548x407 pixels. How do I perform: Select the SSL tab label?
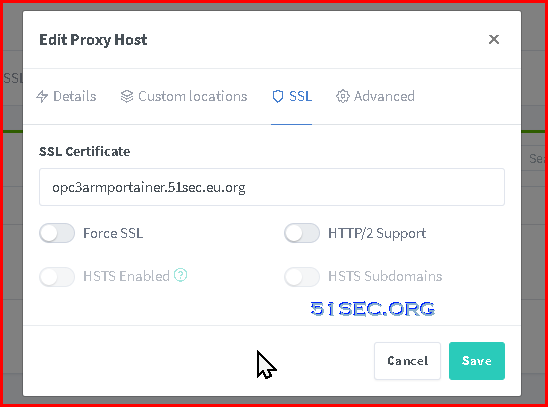(301, 96)
